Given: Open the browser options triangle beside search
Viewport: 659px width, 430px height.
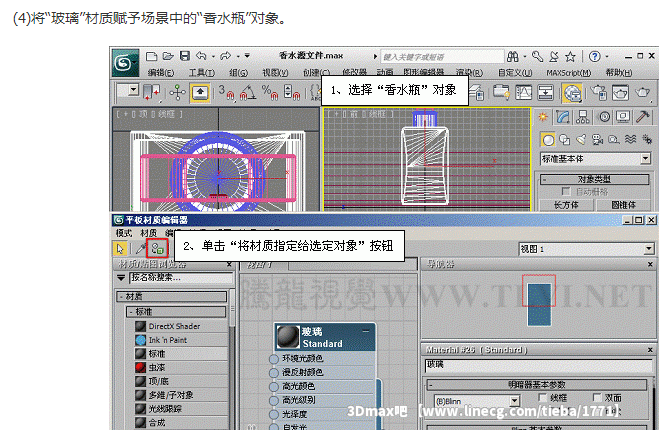Looking at the screenshot, I should click(x=121, y=277).
